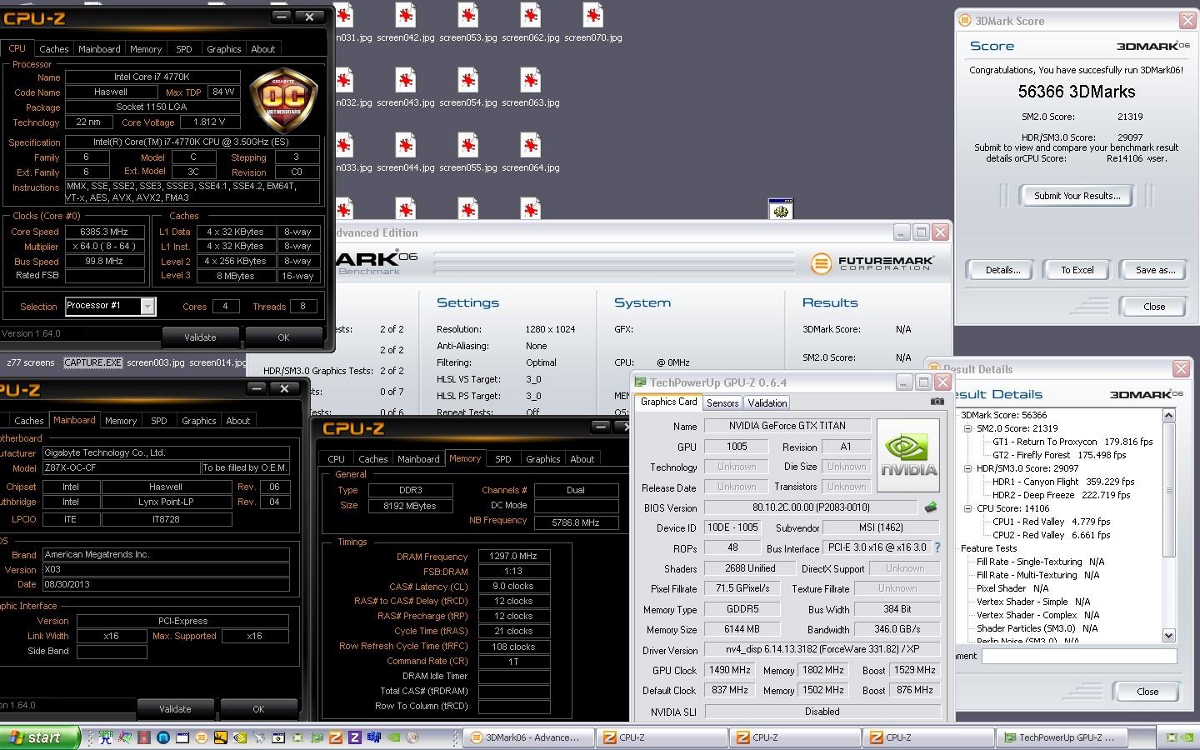Click the Bus Interface question mark in GPU-Z

[937, 548]
